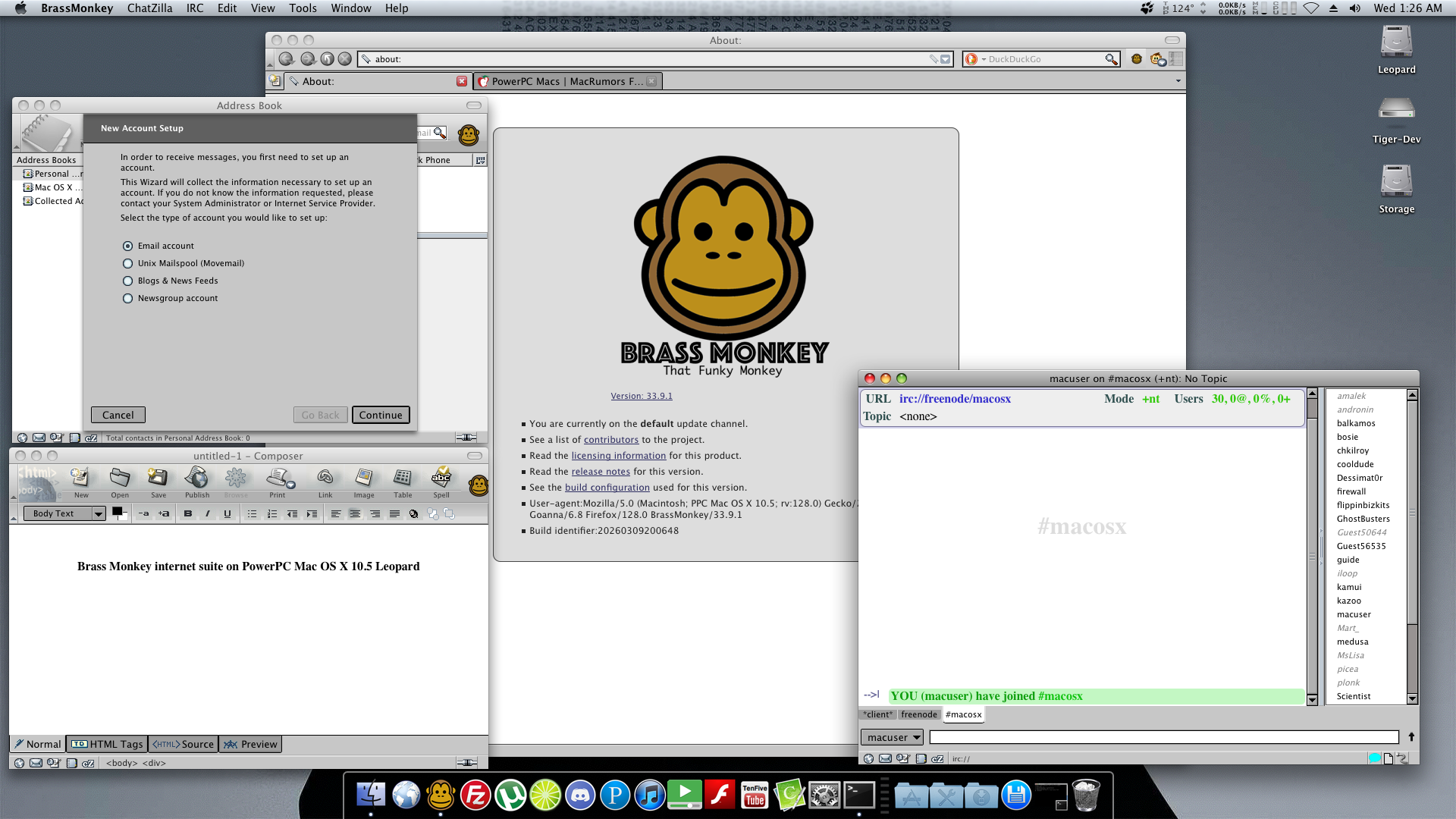1456x819 pixels.
Task: Open Mail icon in ChatZilla status bar
Action: (885, 758)
